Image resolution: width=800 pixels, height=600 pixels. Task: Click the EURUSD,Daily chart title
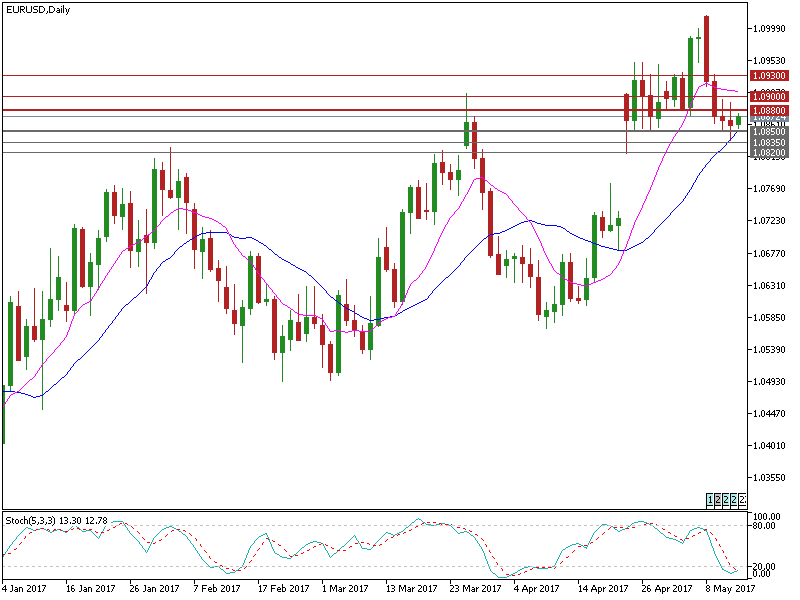(x=38, y=9)
